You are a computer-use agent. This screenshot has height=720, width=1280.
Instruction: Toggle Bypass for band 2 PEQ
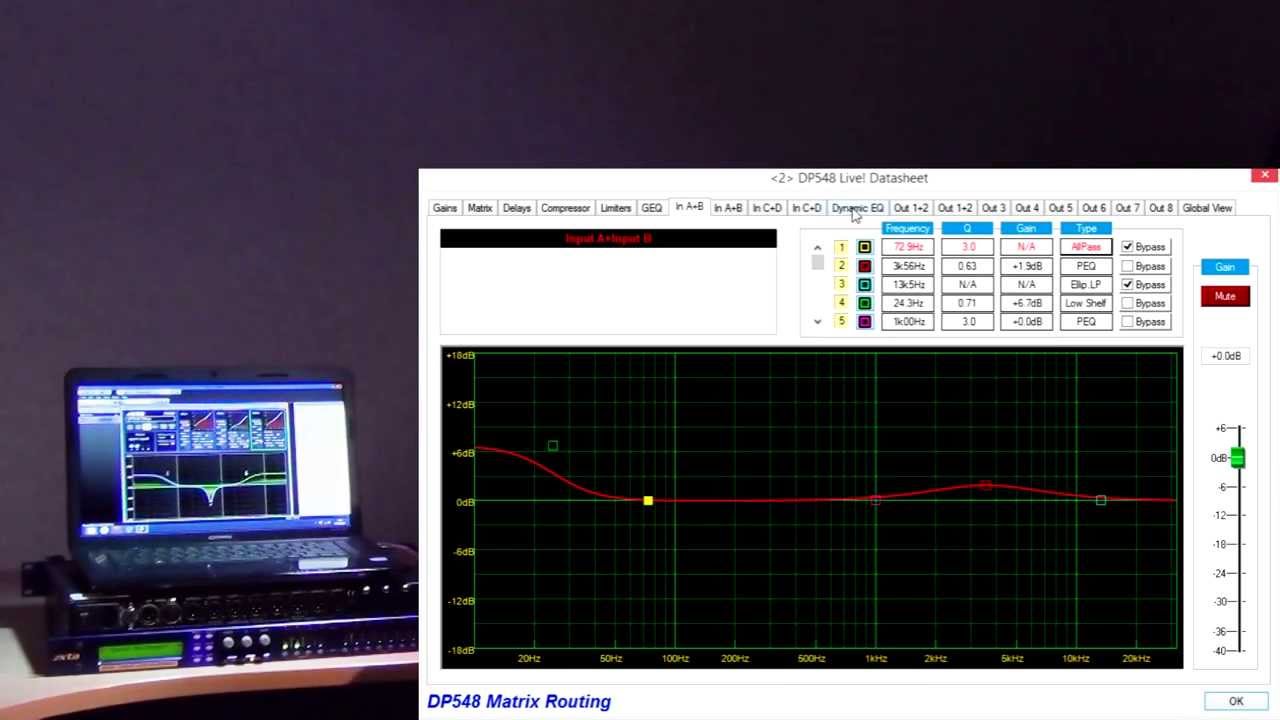click(1128, 266)
